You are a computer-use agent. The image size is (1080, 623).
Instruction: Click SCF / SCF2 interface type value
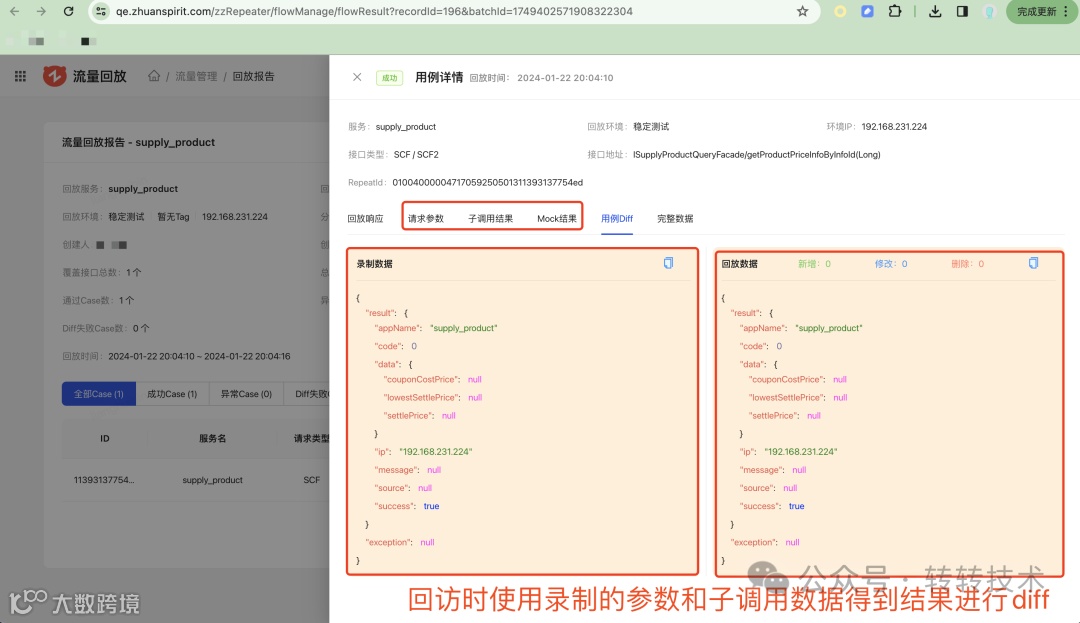pyautogui.click(x=416, y=154)
